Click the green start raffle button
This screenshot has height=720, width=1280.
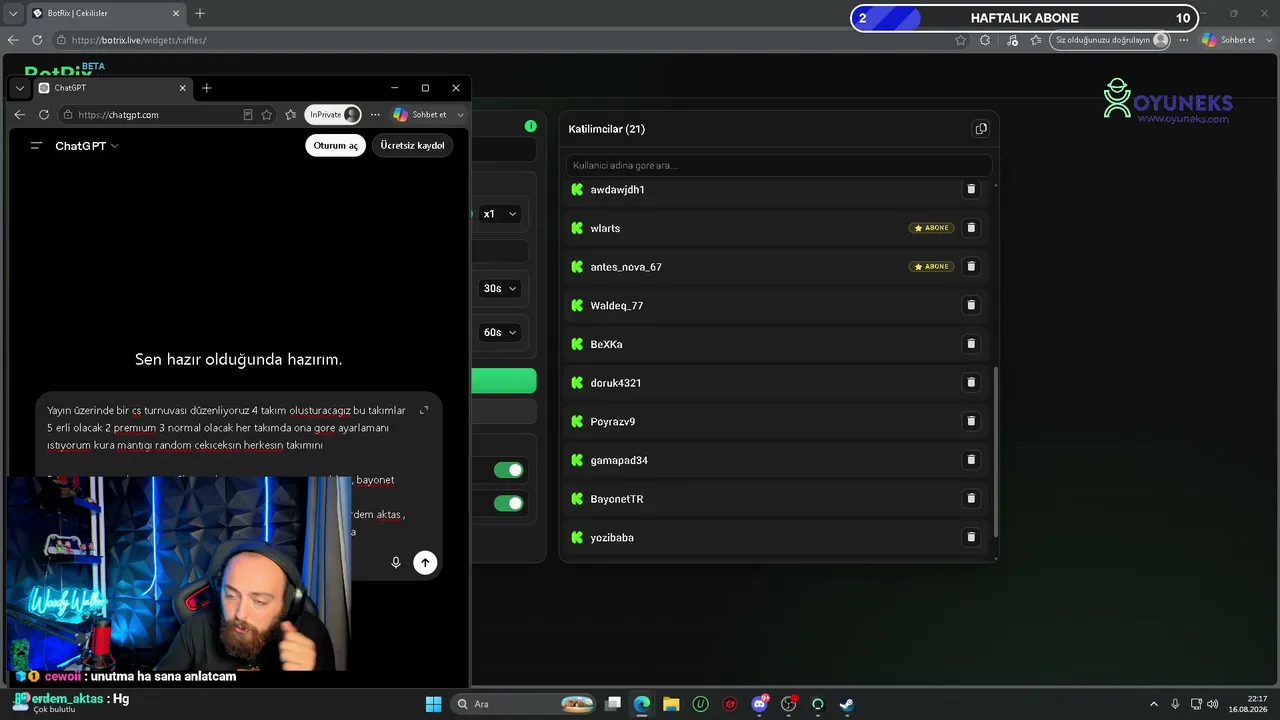(x=504, y=381)
